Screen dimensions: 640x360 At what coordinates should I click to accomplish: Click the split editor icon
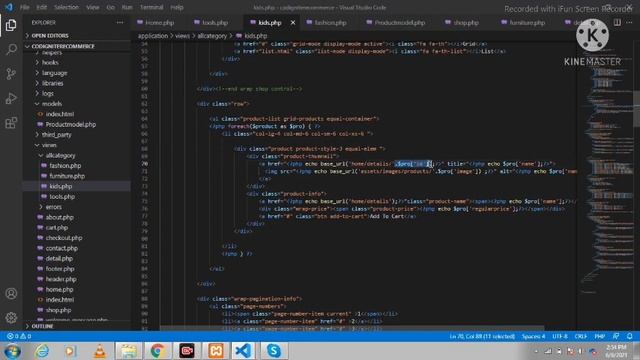[617, 22]
